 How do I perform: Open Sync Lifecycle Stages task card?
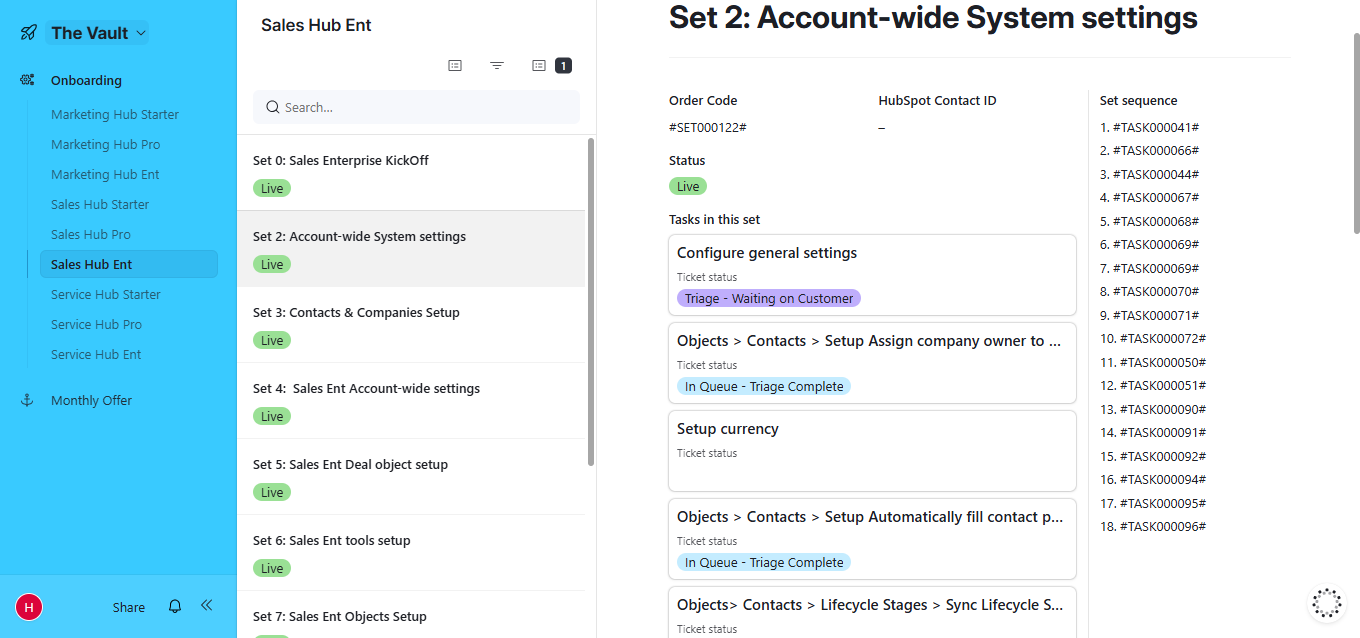point(872,612)
